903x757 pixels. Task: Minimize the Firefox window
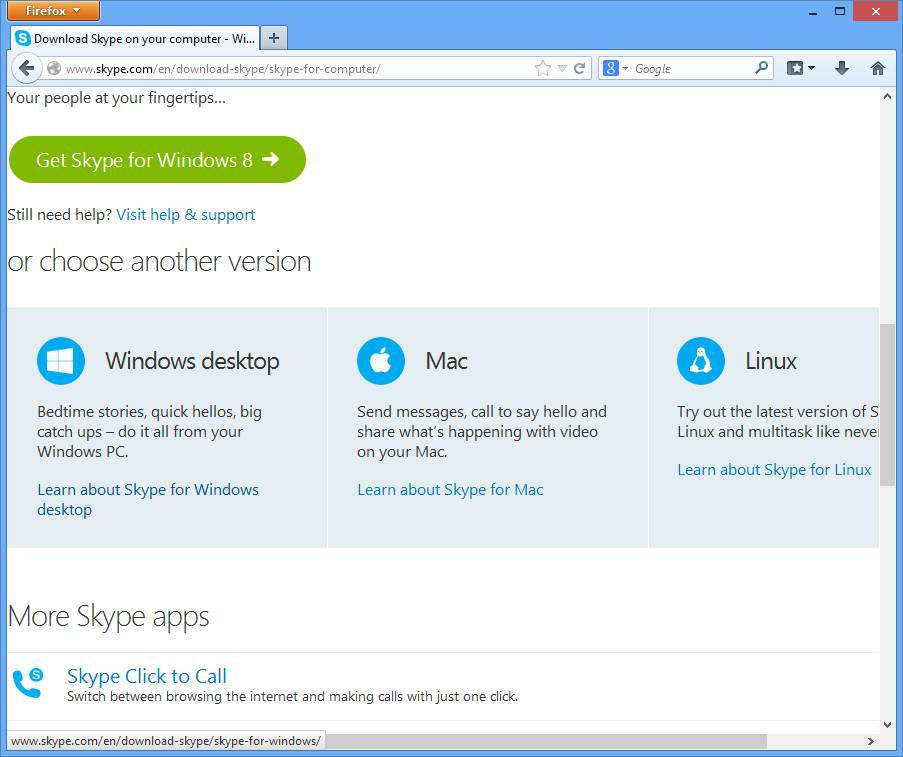(813, 11)
